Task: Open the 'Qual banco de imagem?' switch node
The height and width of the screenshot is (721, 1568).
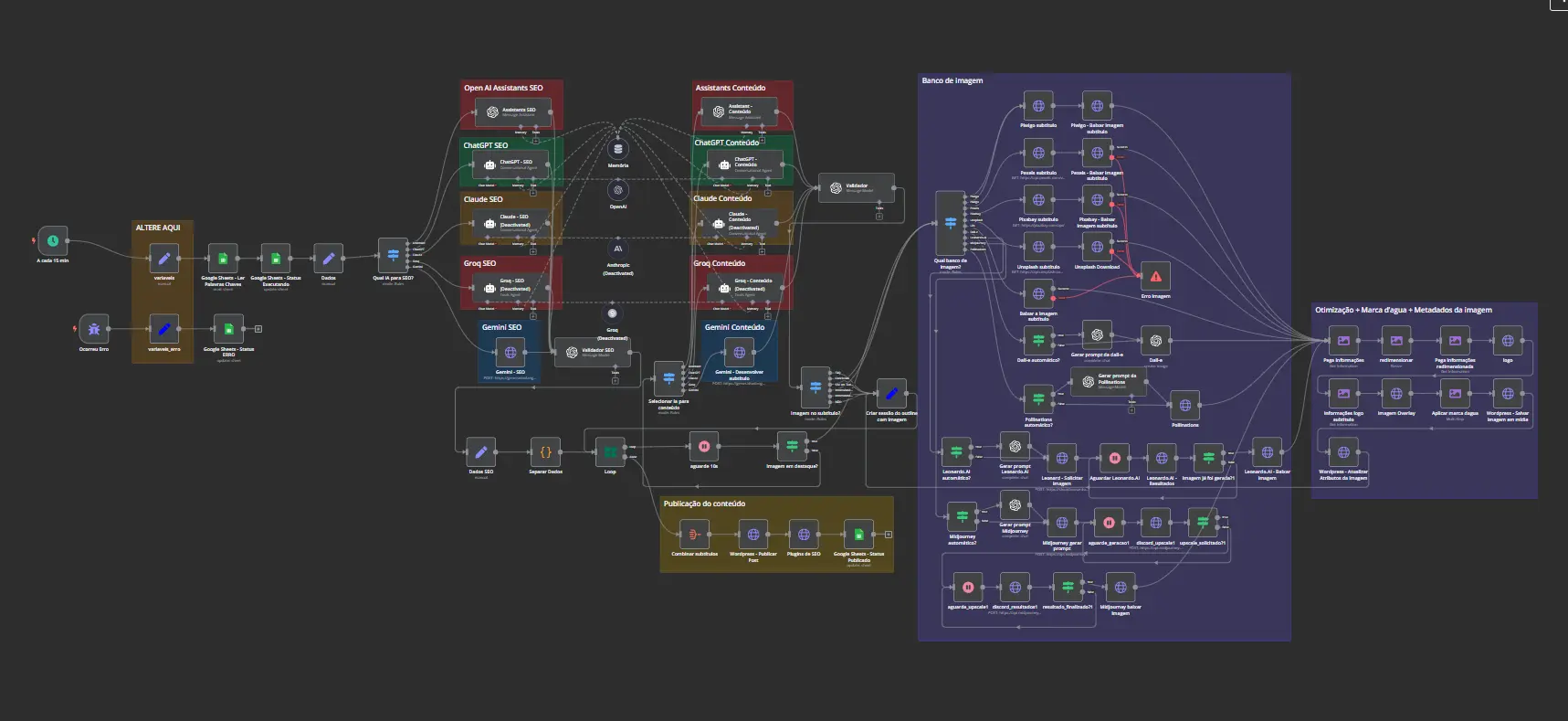Action: (x=951, y=223)
